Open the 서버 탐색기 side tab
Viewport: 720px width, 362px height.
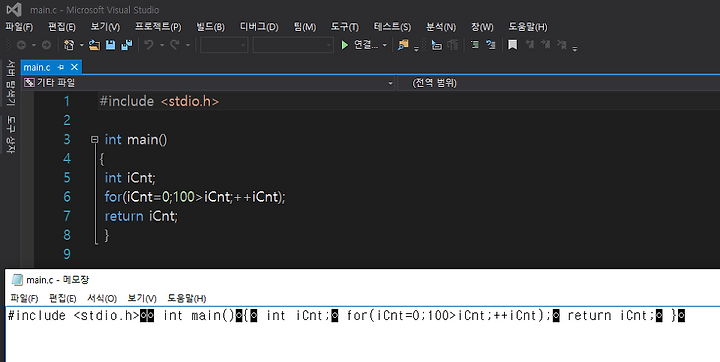point(11,83)
